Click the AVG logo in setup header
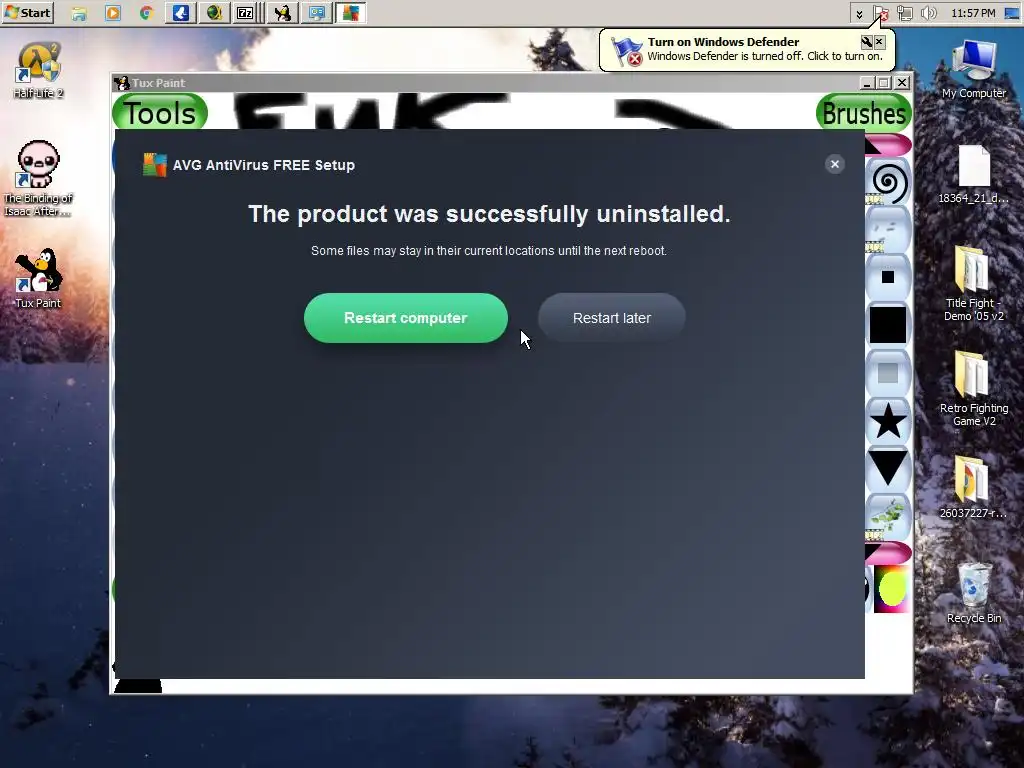The width and height of the screenshot is (1024, 768). point(155,165)
